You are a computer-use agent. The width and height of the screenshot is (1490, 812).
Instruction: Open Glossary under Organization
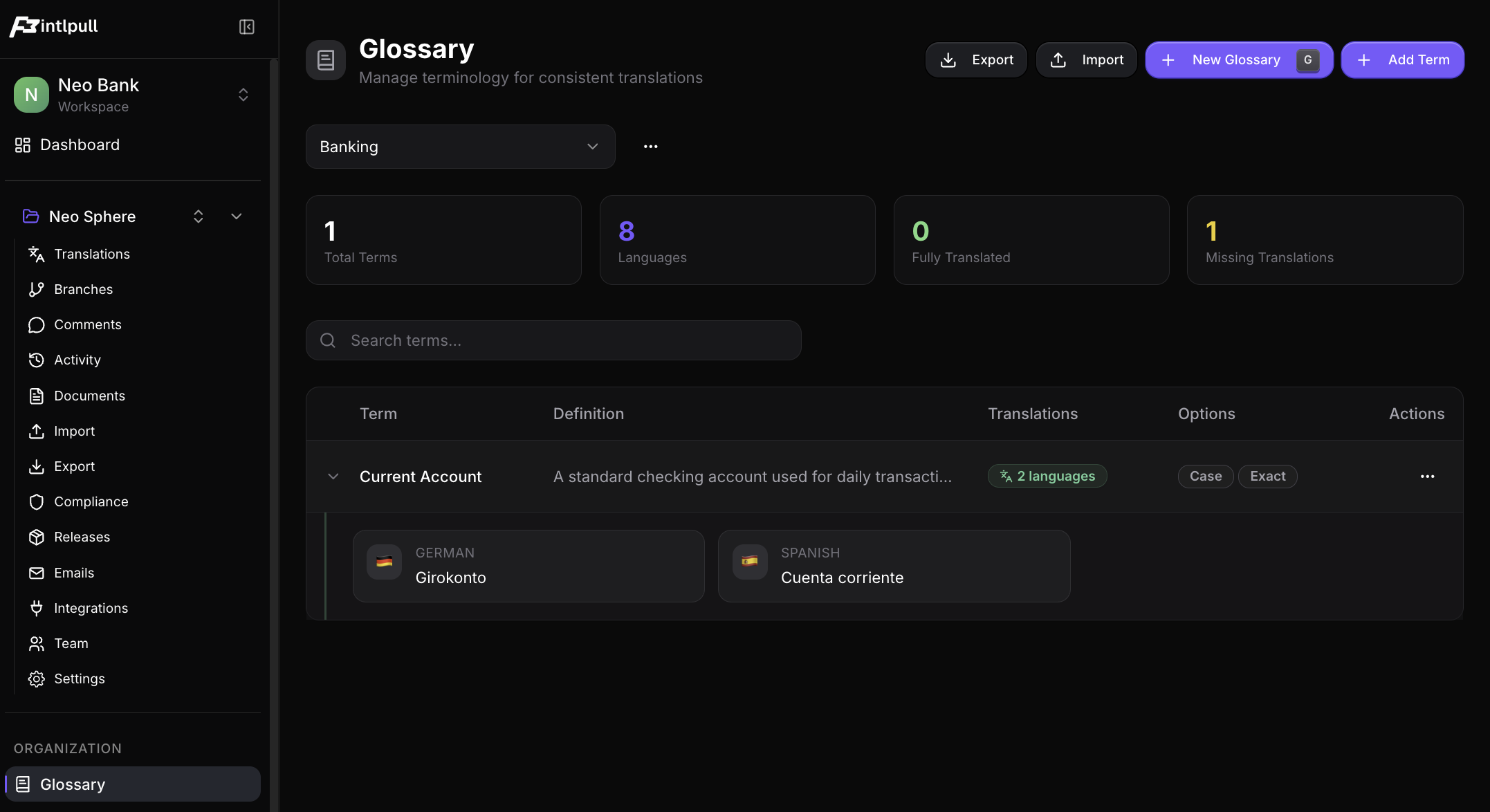pos(73,784)
